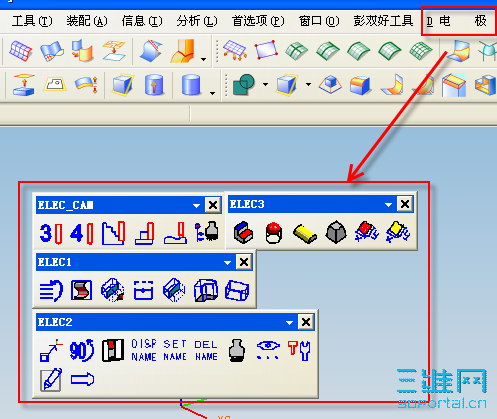Click the red dome cylinder icon in ELEC3
This screenshot has width=497, height=419.
point(274,233)
